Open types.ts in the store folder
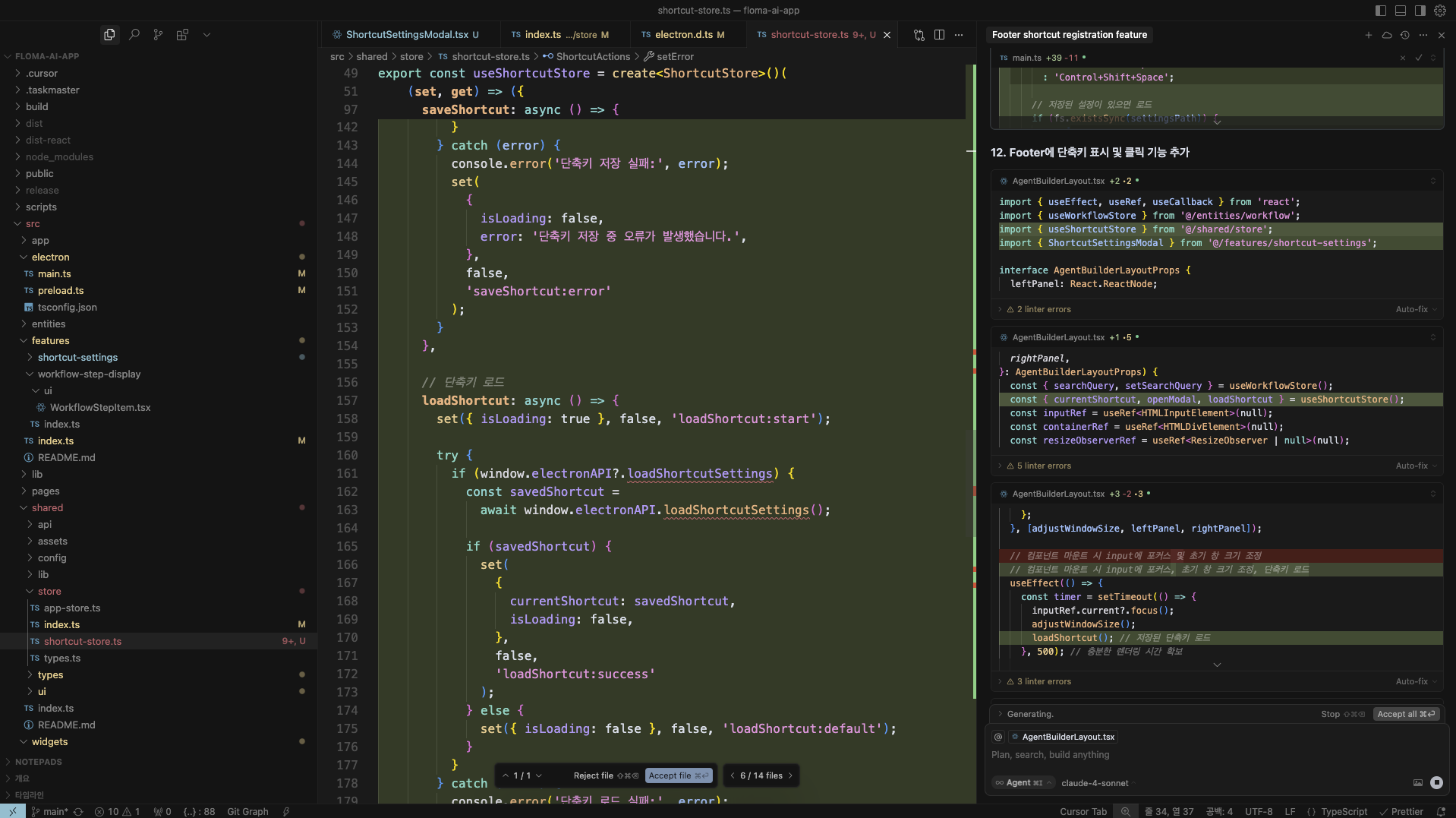 (62, 659)
